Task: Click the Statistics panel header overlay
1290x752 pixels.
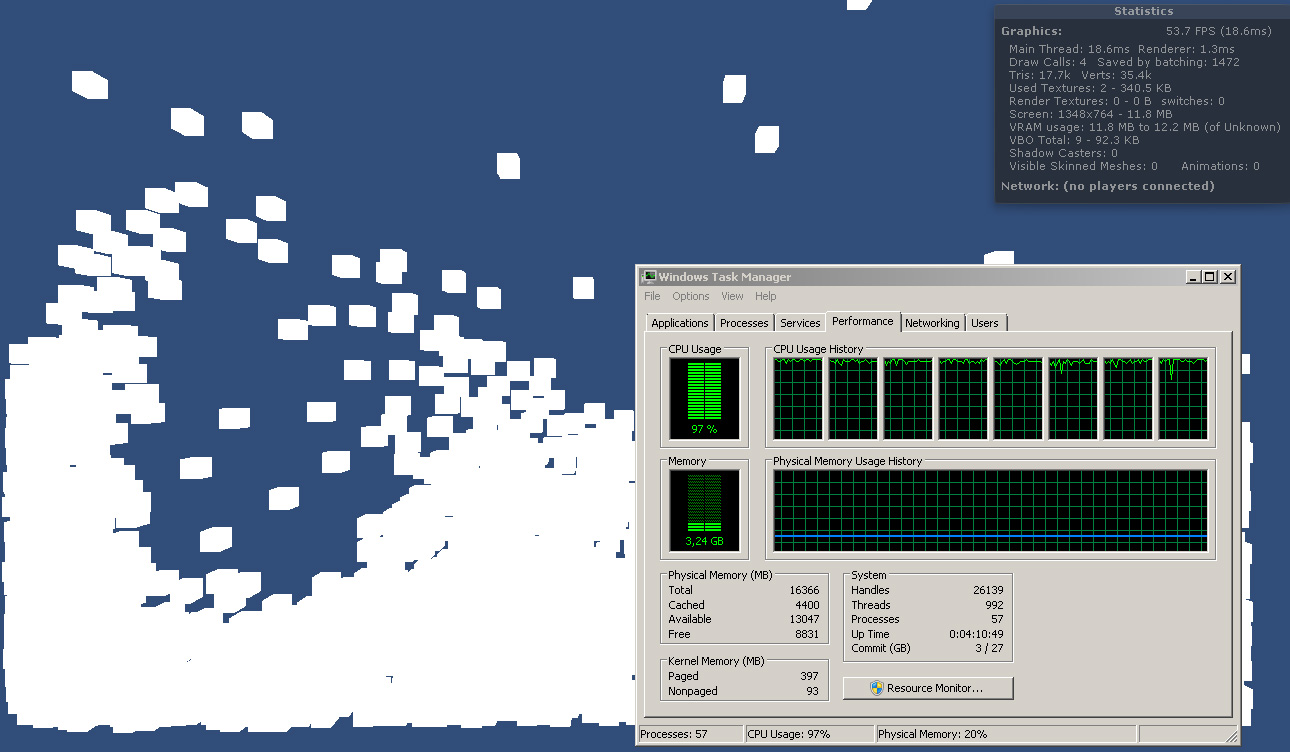Action: tap(1142, 11)
